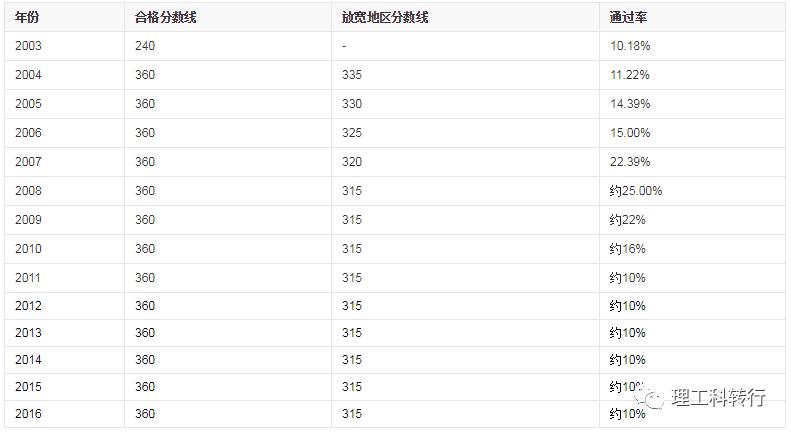Click the 10.18% pass rate cell
This screenshot has width=791, height=432.
point(630,46)
